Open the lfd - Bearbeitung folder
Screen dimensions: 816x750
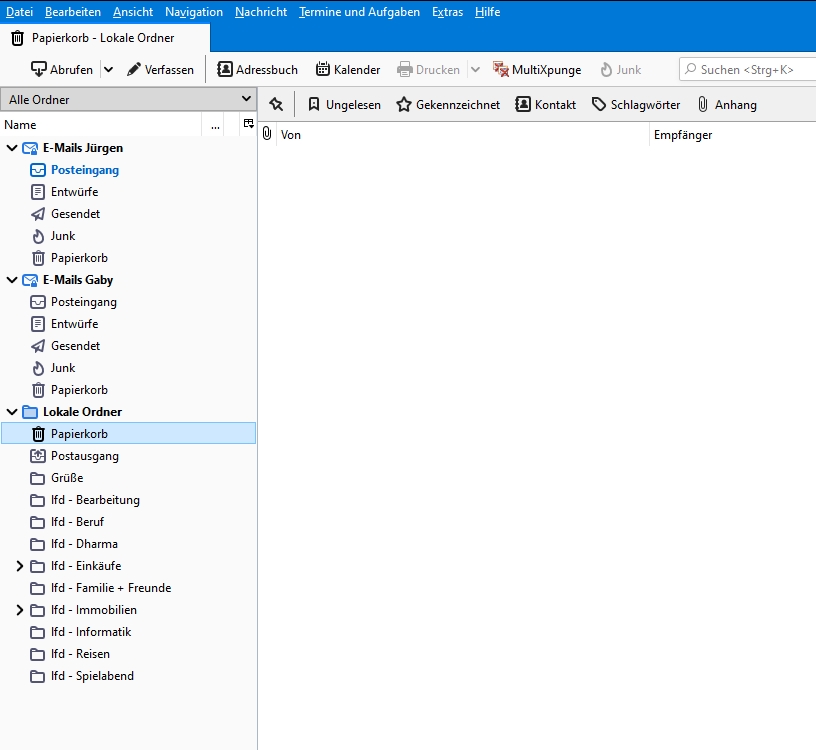click(128, 500)
